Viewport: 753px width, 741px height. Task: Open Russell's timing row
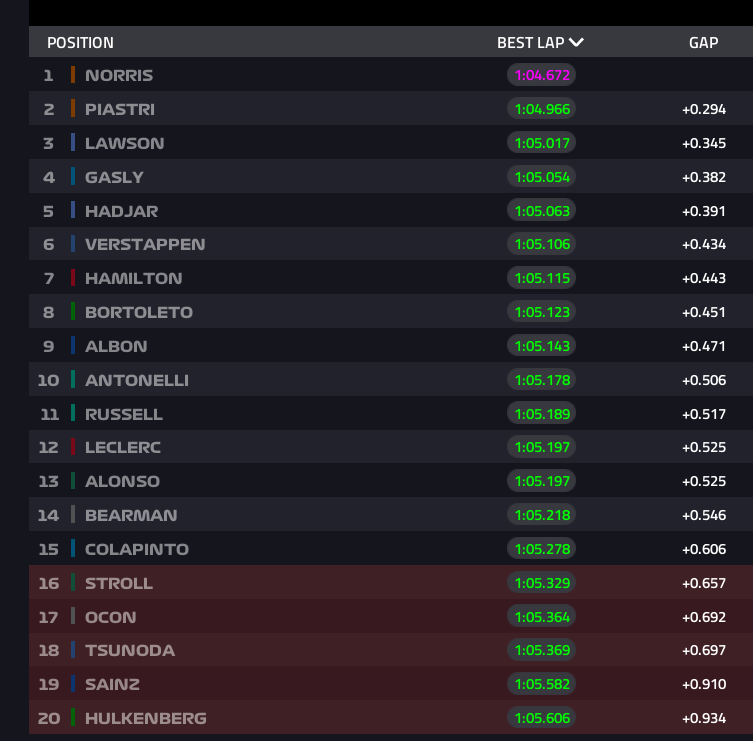[124, 414]
